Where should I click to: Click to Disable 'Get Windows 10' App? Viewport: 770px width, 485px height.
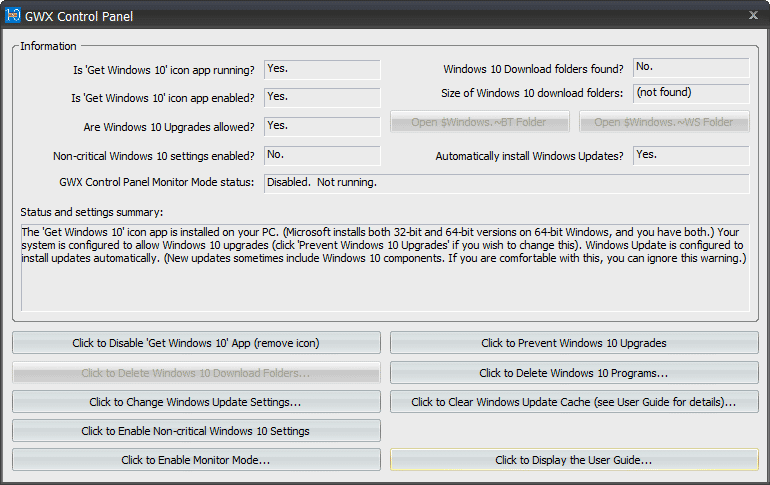tap(196, 343)
